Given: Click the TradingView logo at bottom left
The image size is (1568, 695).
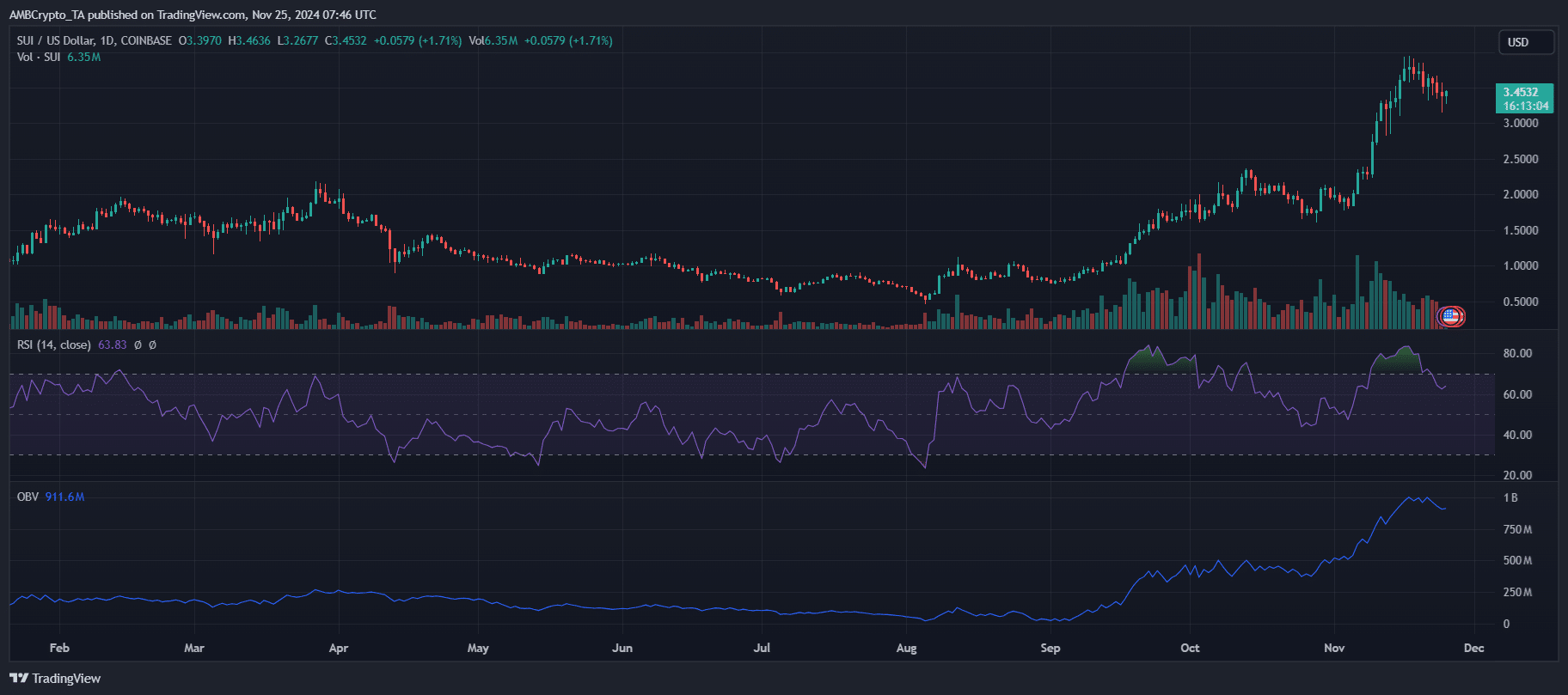Looking at the screenshot, I should pos(55,679).
